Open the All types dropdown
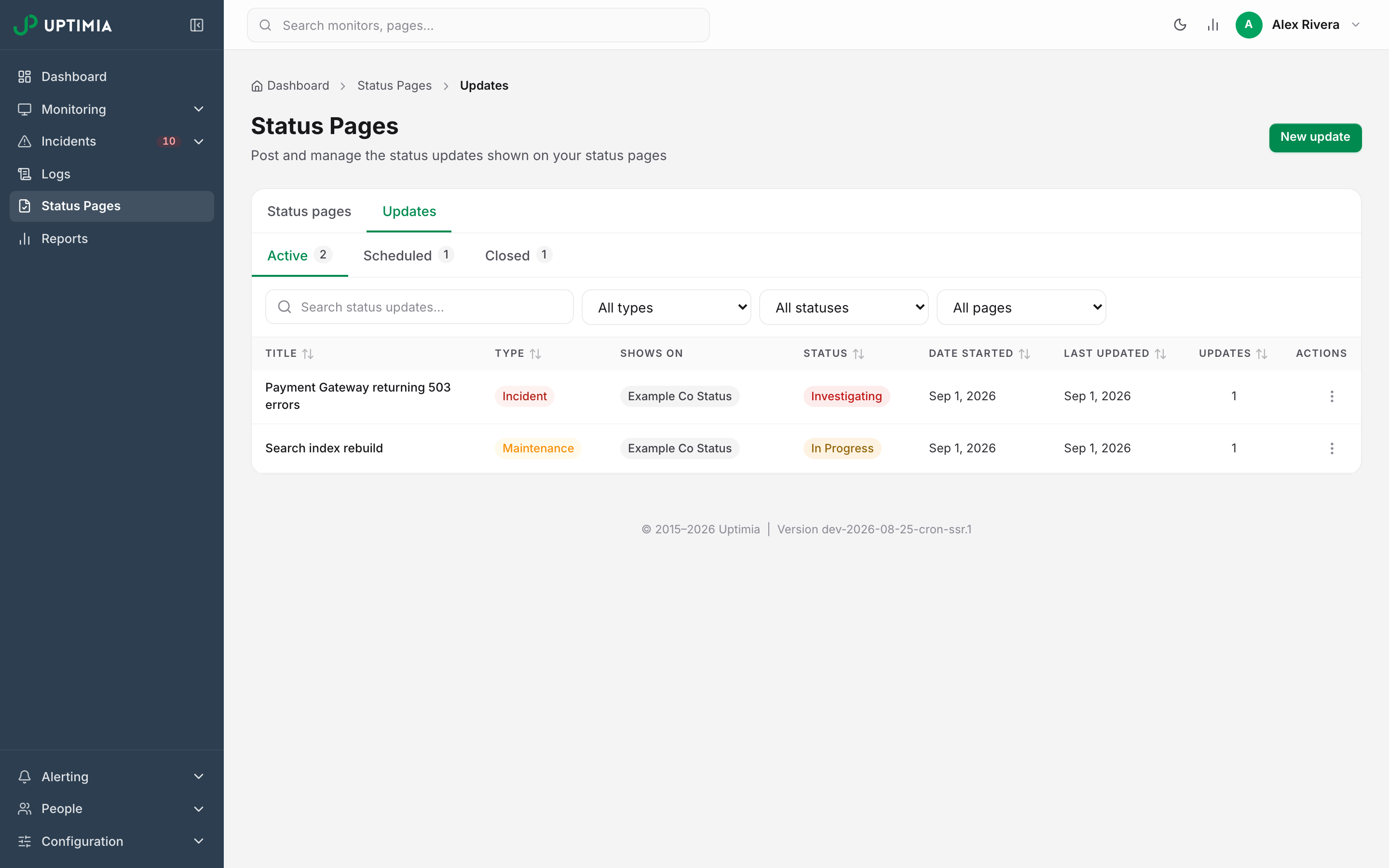Image resolution: width=1389 pixels, height=868 pixels. pyautogui.click(x=667, y=307)
